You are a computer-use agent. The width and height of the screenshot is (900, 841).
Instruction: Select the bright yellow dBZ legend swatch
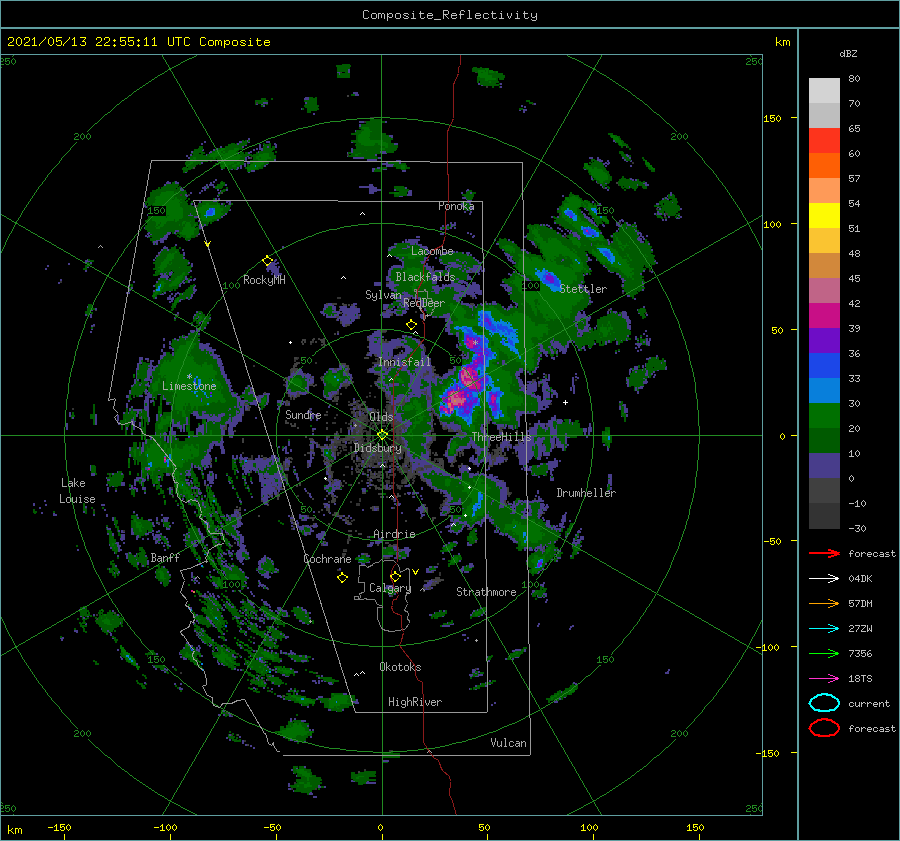(x=824, y=215)
